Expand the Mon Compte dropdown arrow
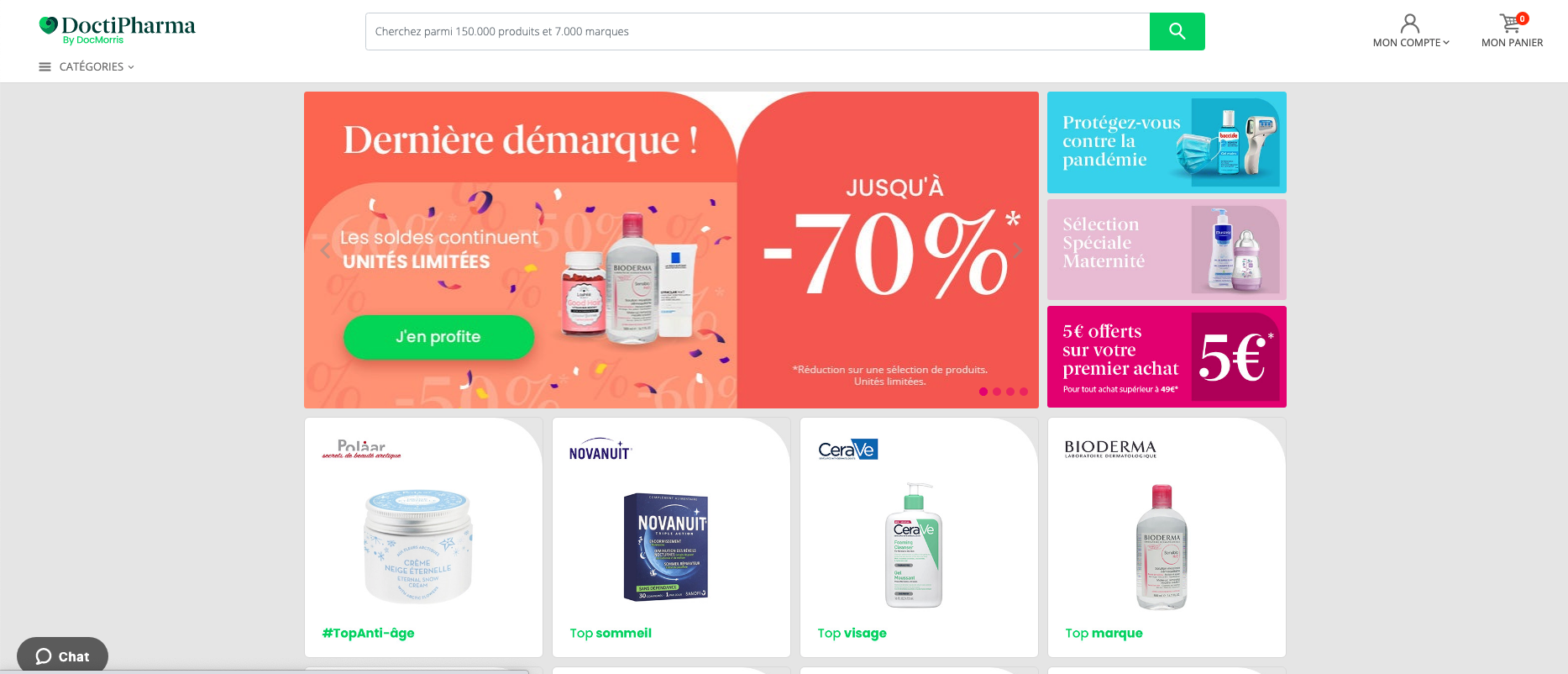Screen dimensions: 1568x674 (x=1446, y=43)
